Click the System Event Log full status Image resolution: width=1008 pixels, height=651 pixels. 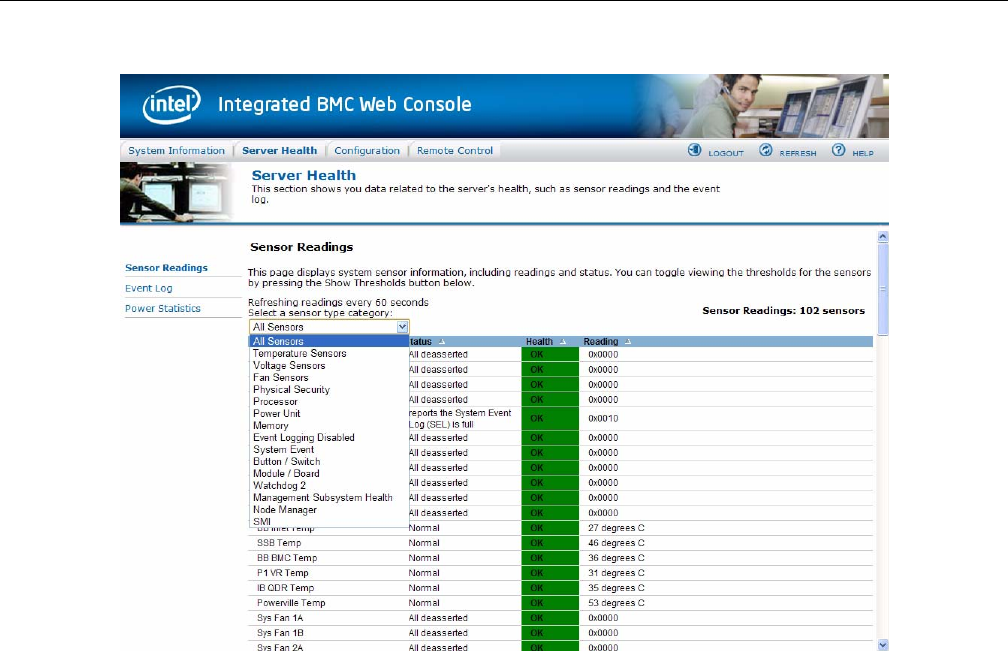[x=460, y=418]
